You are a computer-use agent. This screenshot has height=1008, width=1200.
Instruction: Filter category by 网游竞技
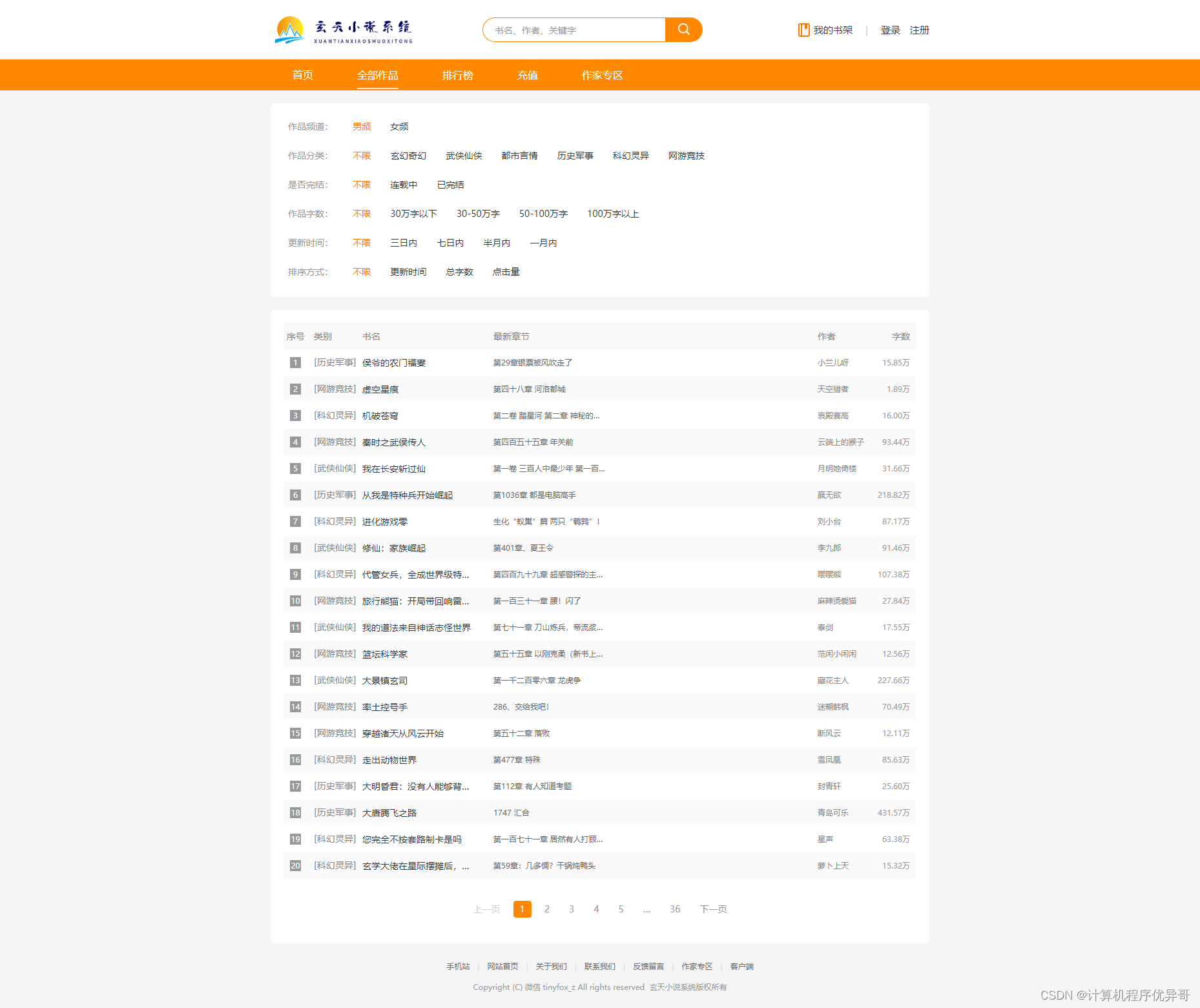686,156
